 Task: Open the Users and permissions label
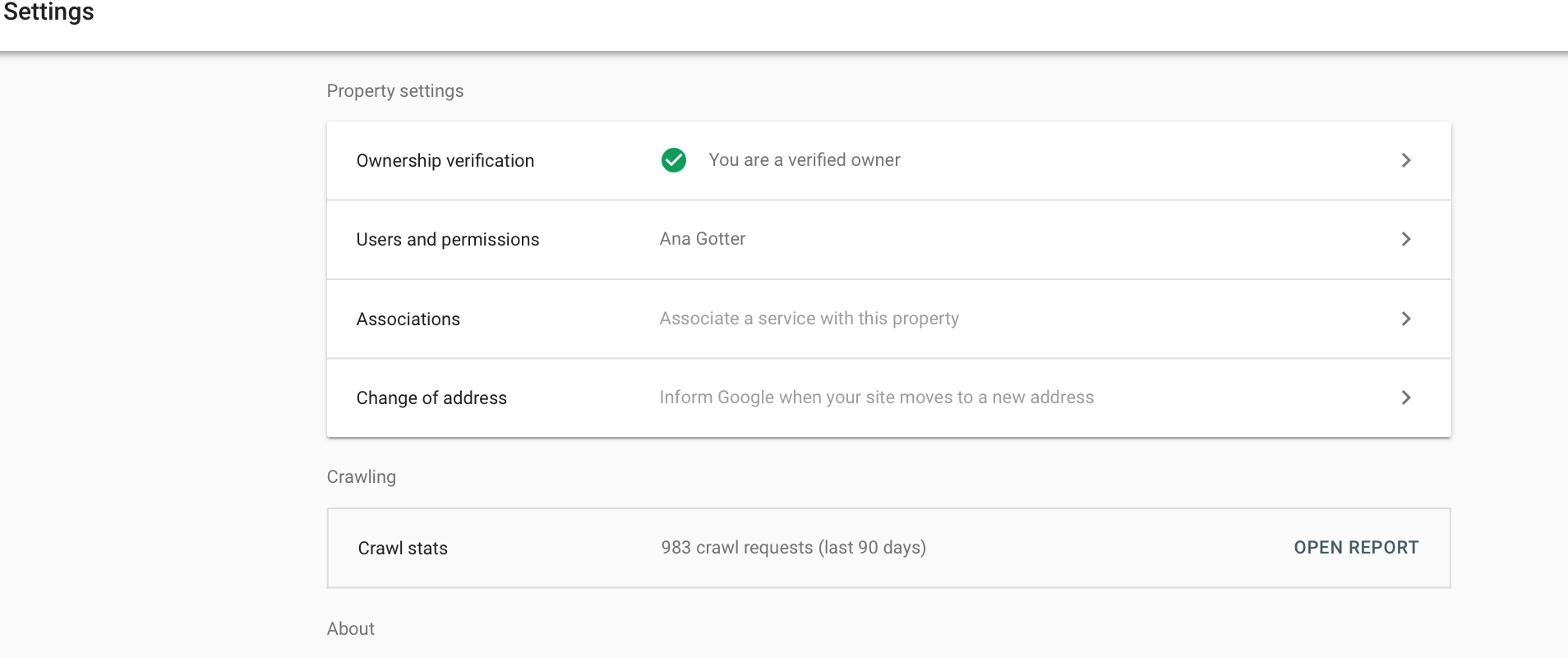[447, 240]
